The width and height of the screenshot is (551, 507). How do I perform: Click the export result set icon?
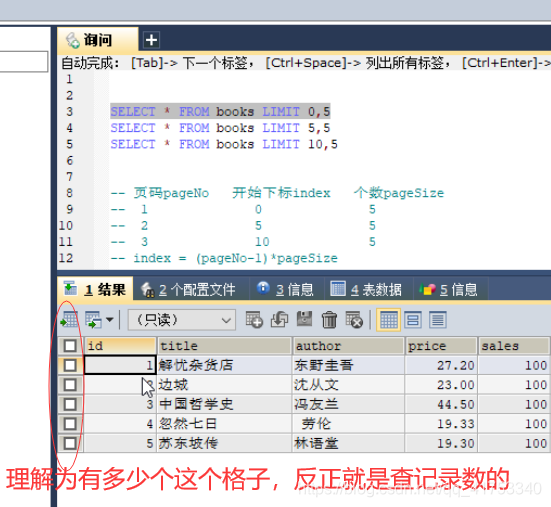point(69,320)
